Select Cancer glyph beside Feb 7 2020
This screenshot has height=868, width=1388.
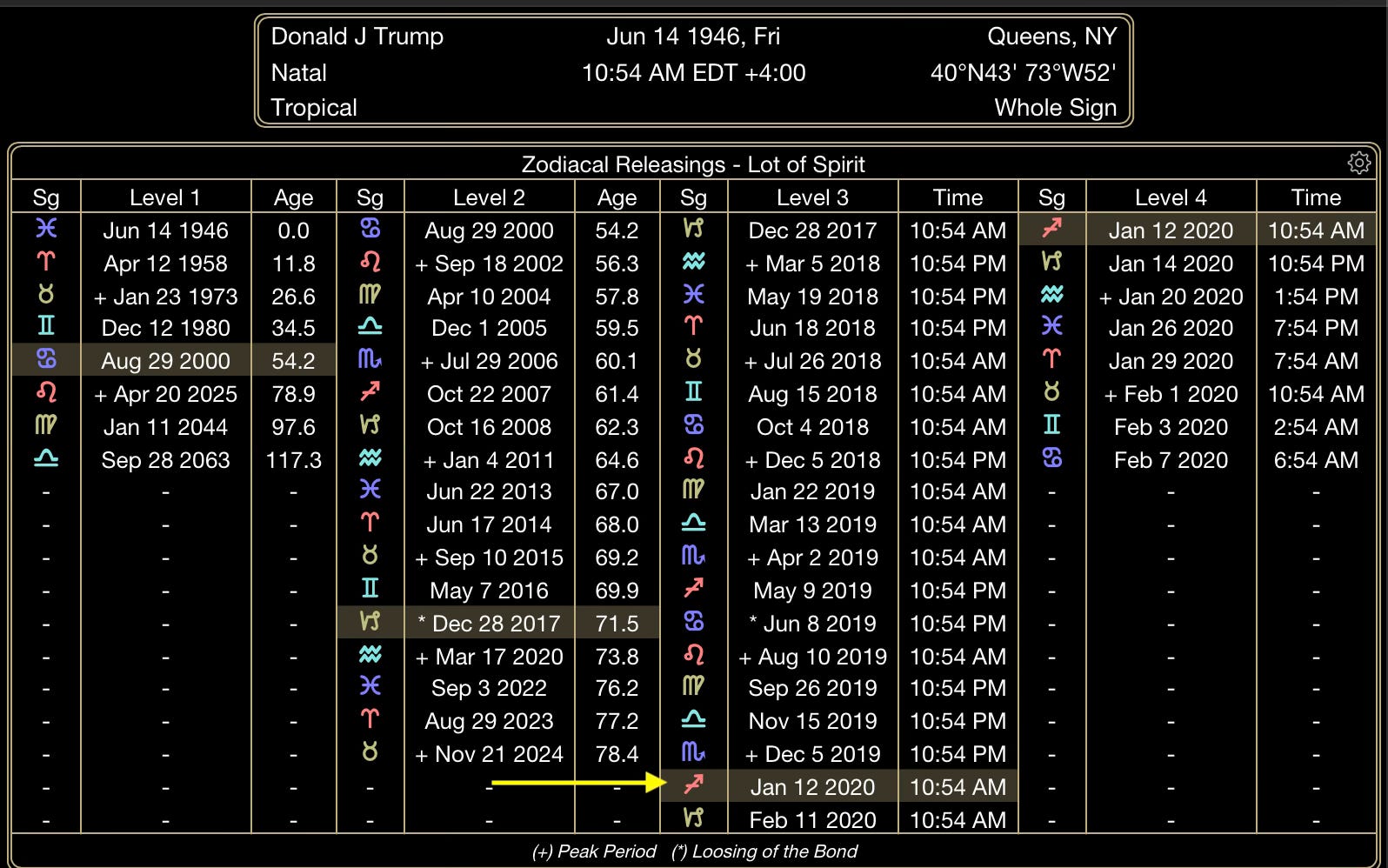pyautogui.click(x=1051, y=458)
